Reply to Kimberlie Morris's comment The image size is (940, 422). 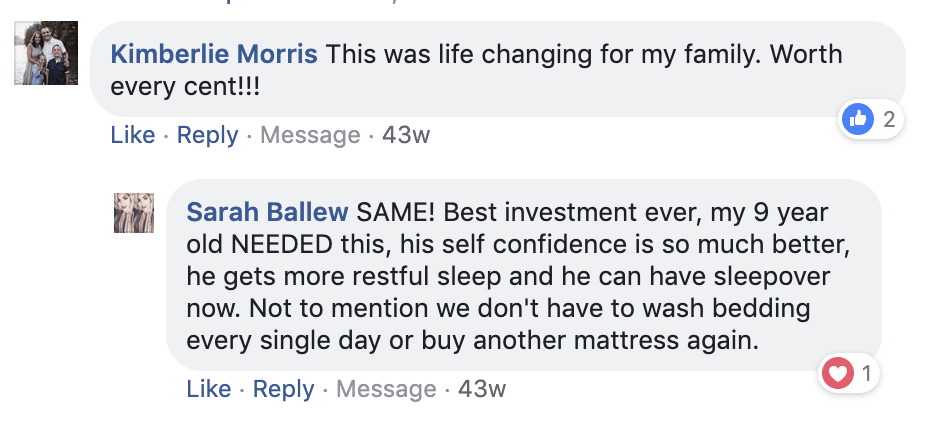[x=207, y=135]
